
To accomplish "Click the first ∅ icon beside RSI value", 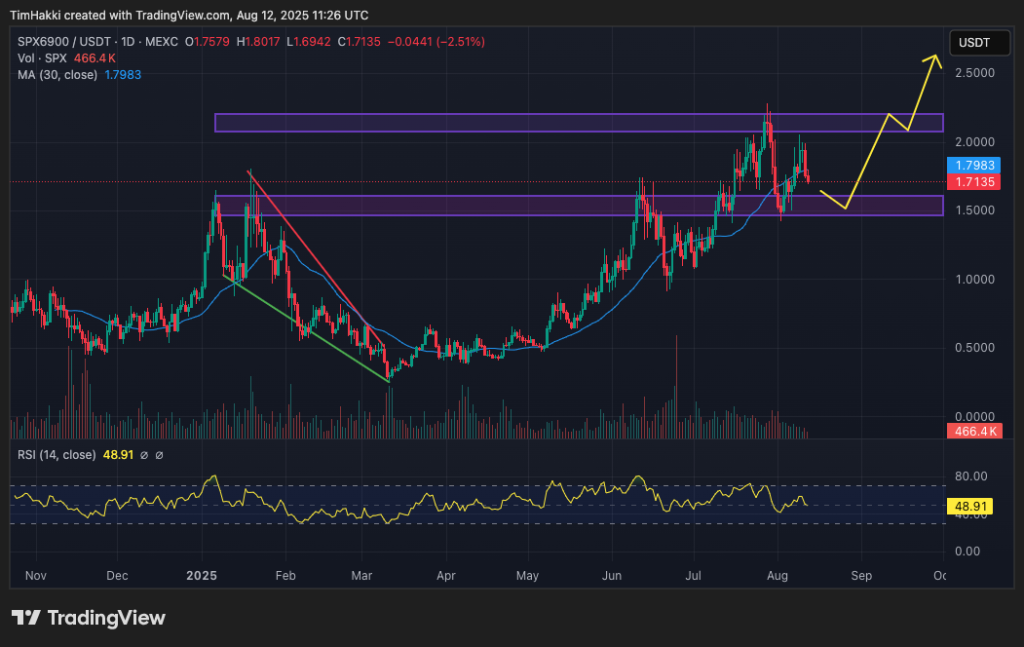I will click(144, 455).
